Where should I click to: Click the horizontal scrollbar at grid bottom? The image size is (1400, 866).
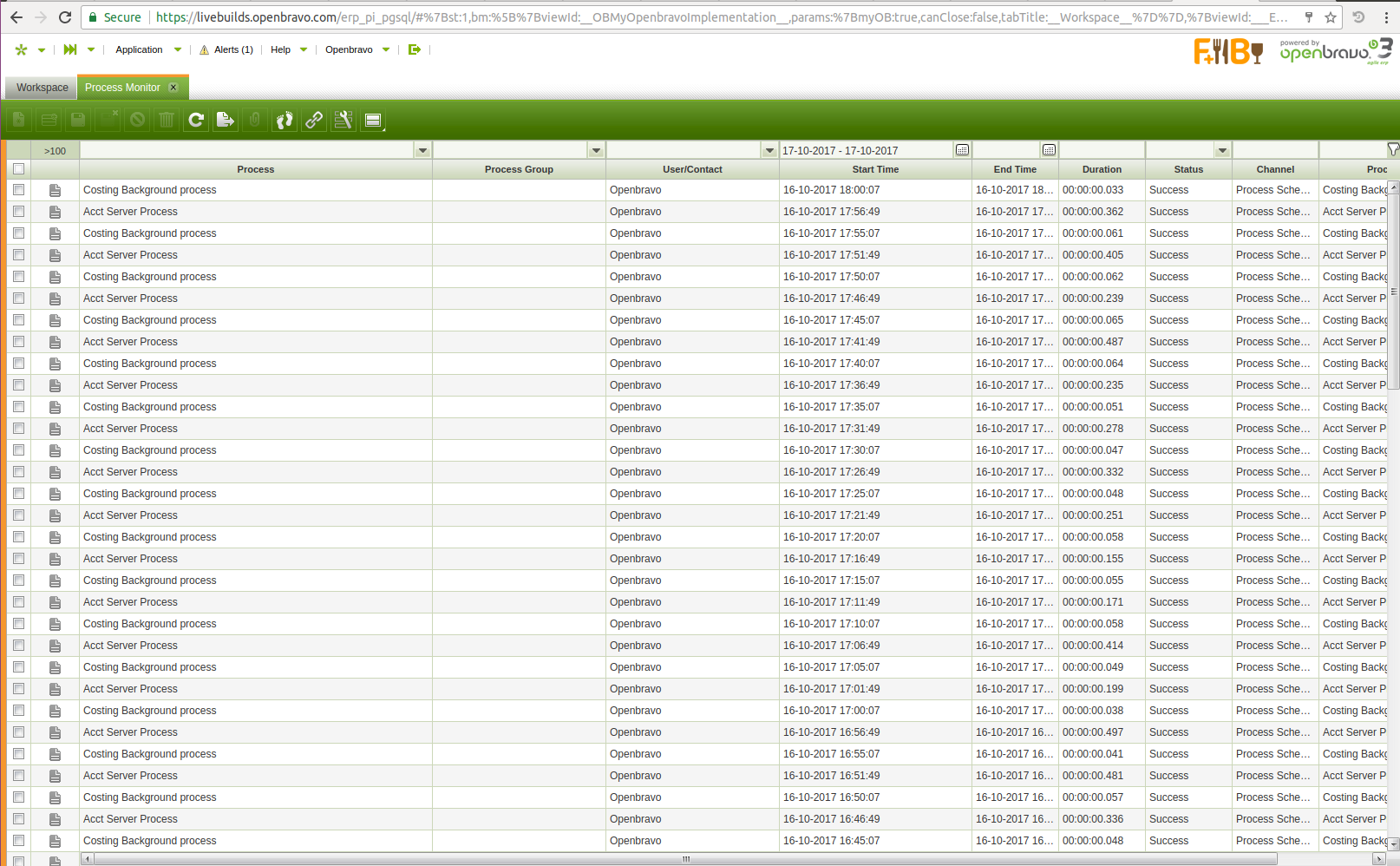coord(685,859)
